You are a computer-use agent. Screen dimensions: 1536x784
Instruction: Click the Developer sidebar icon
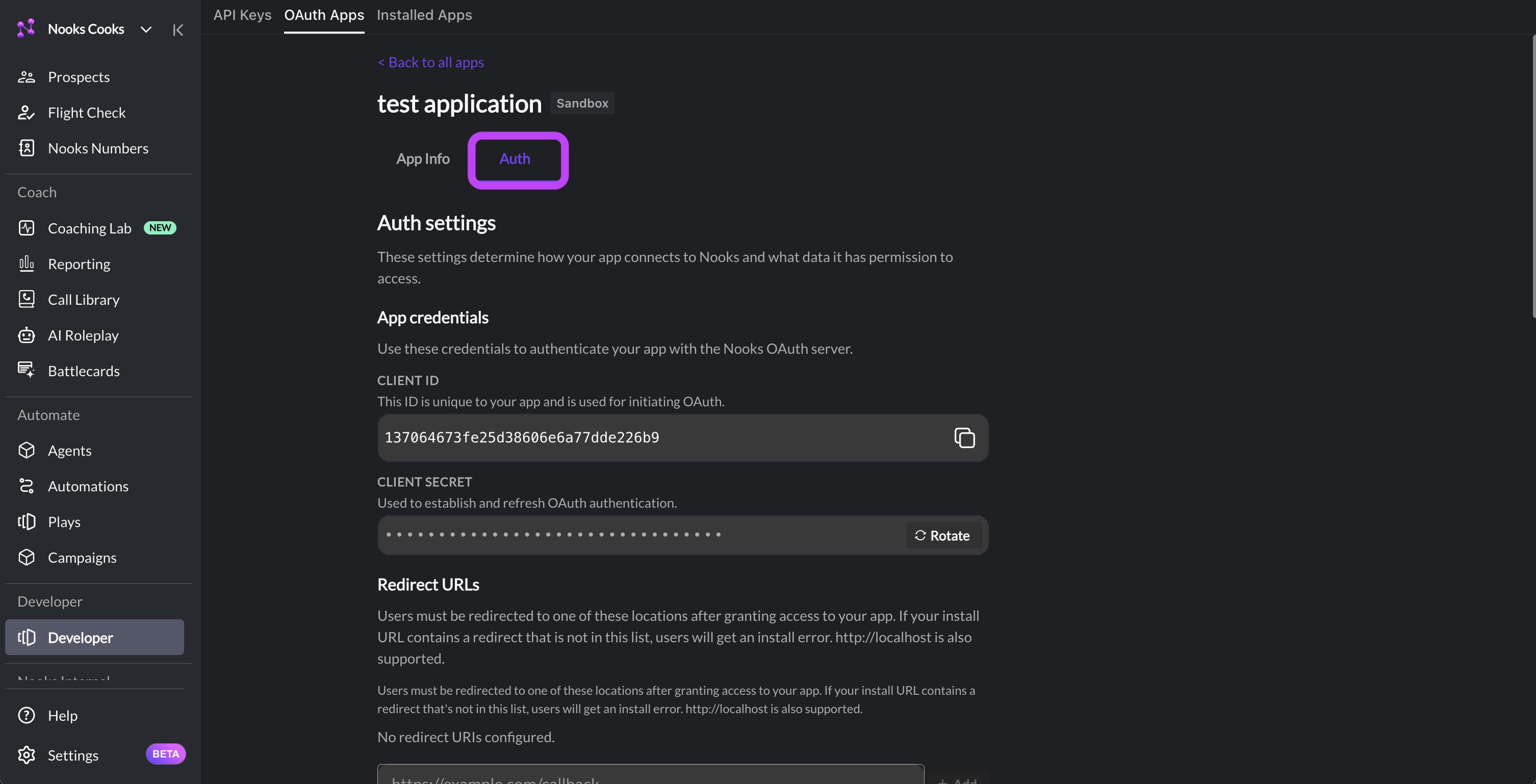pyautogui.click(x=26, y=637)
